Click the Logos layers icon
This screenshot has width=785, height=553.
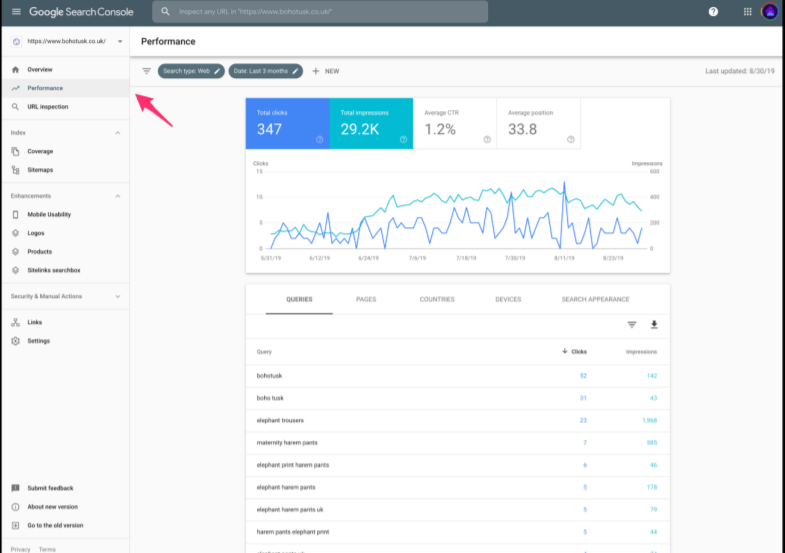pyautogui.click(x=16, y=233)
